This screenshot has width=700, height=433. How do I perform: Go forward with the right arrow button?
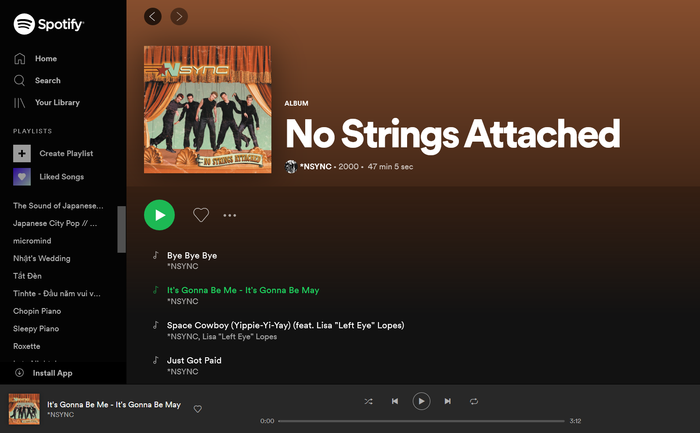coord(179,17)
